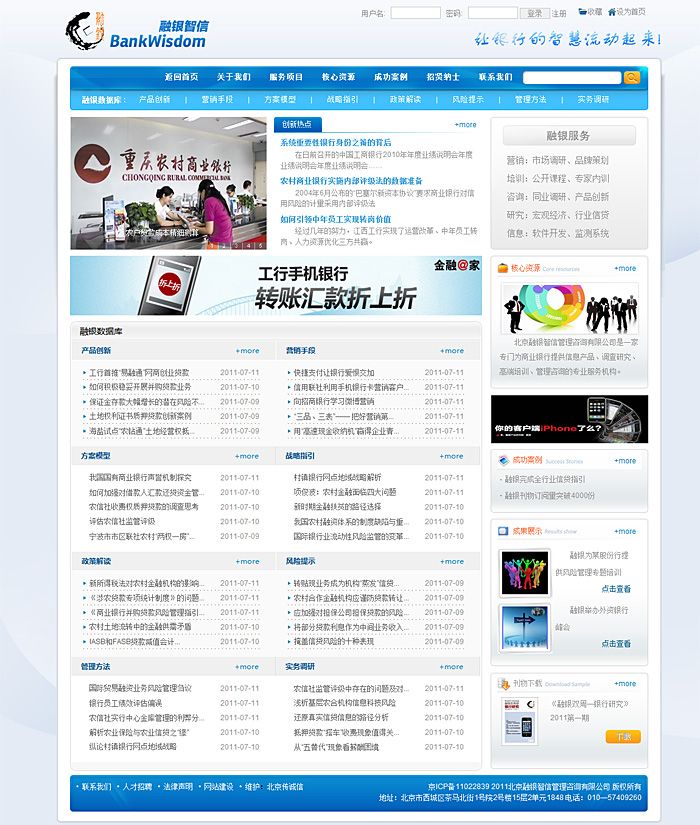Open the 返回首页 menu item
This screenshot has width=700, height=825.
181,77
